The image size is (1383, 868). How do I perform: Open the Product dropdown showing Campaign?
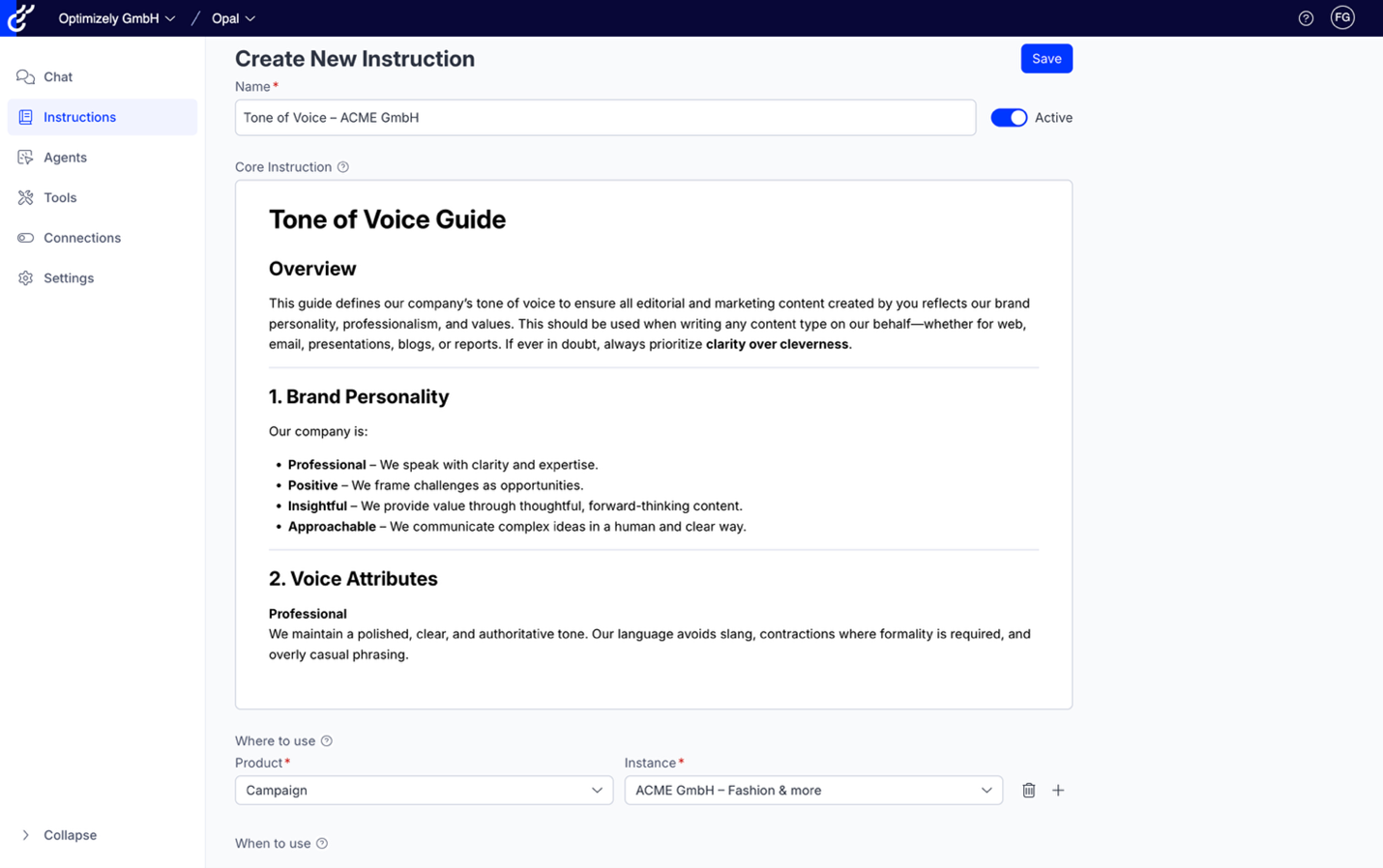tap(424, 791)
